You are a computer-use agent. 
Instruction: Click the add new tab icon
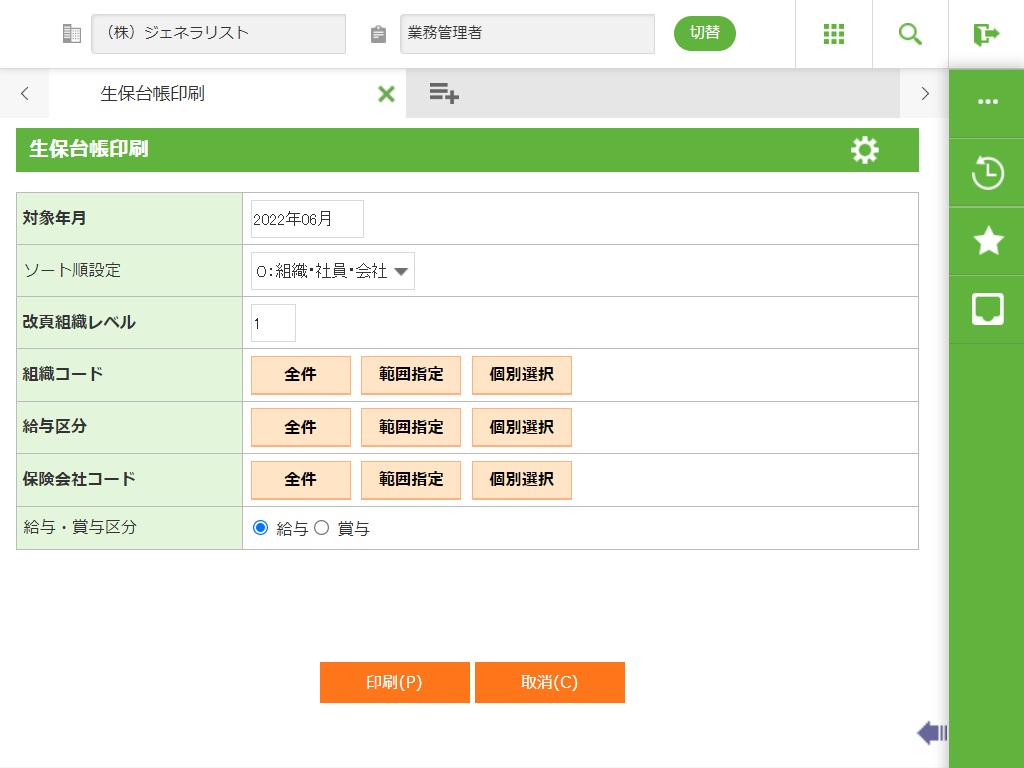pos(444,94)
